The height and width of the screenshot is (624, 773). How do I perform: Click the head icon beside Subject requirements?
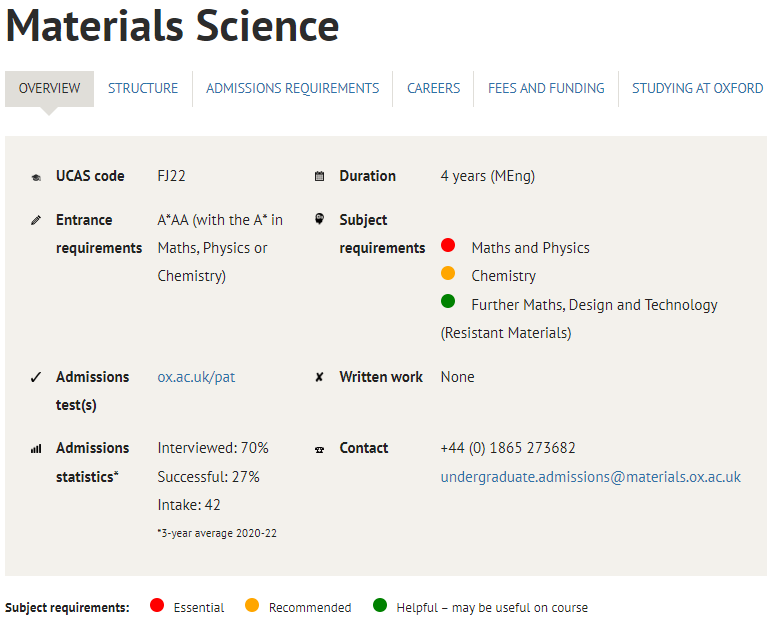point(320,219)
